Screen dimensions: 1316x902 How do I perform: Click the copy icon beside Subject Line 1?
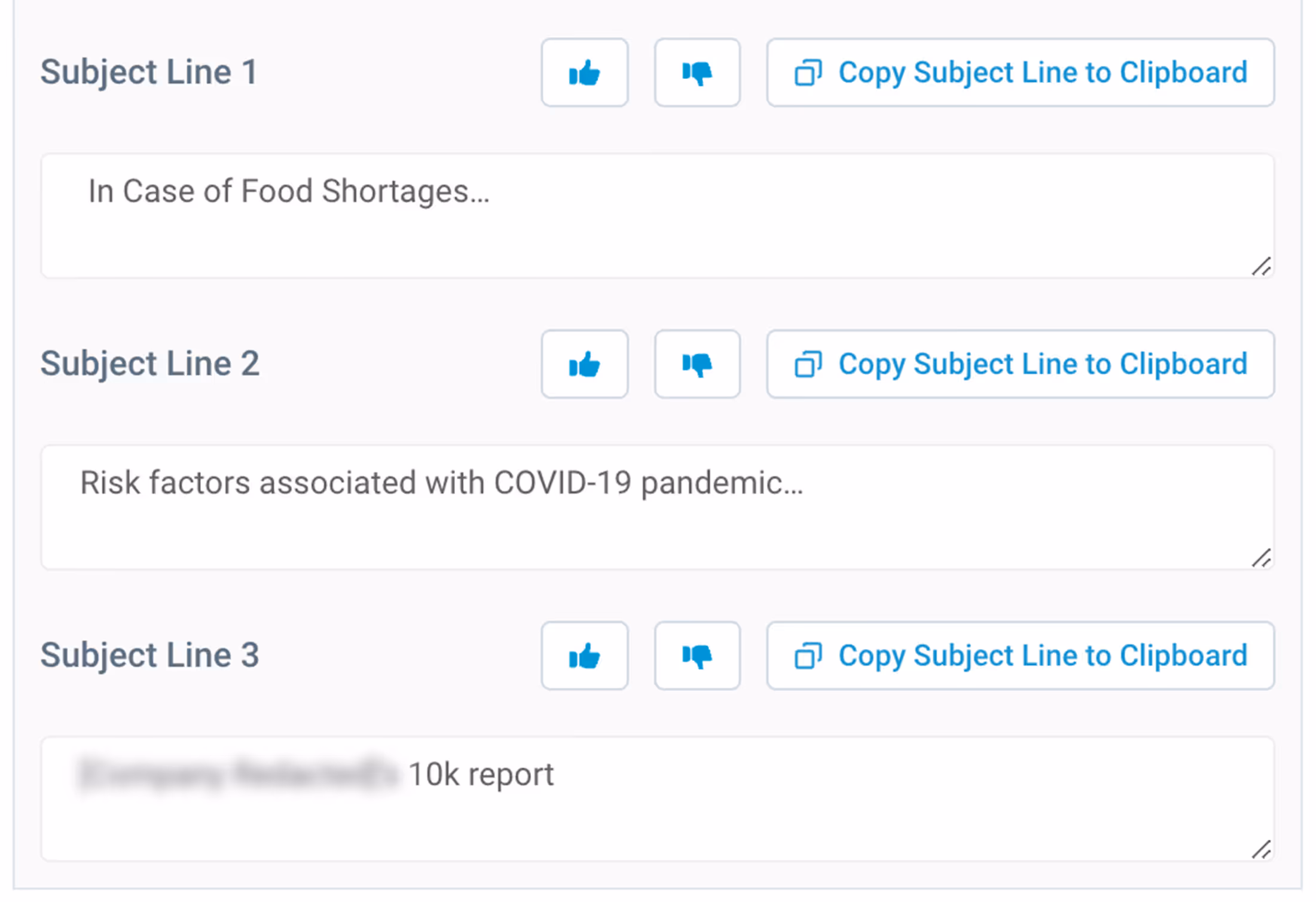(808, 72)
